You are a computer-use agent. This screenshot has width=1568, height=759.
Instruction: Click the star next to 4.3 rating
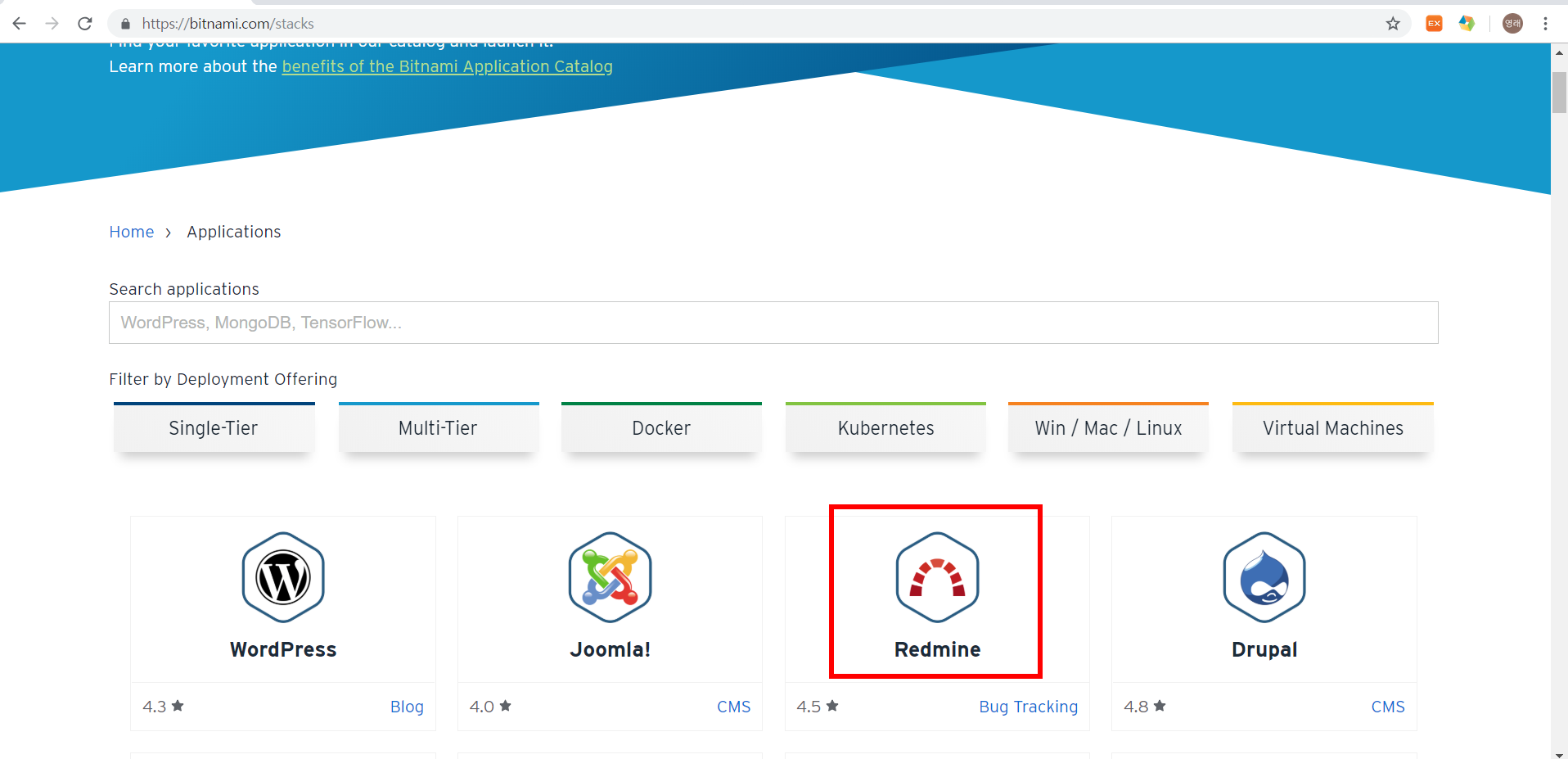(x=178, y=705)
